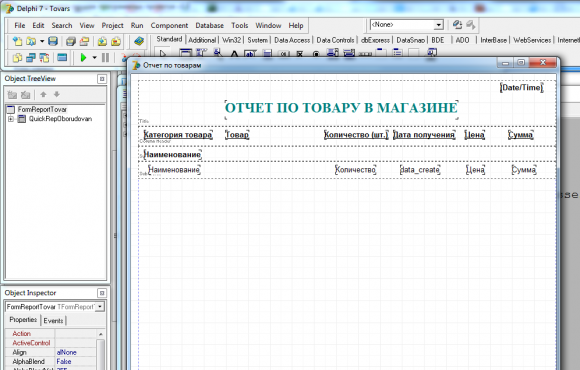Image resolution: width=580 pixels, height=370 pixels.
Task: Click the View Unit toolbar icon
Action: [x=17, y=58]
